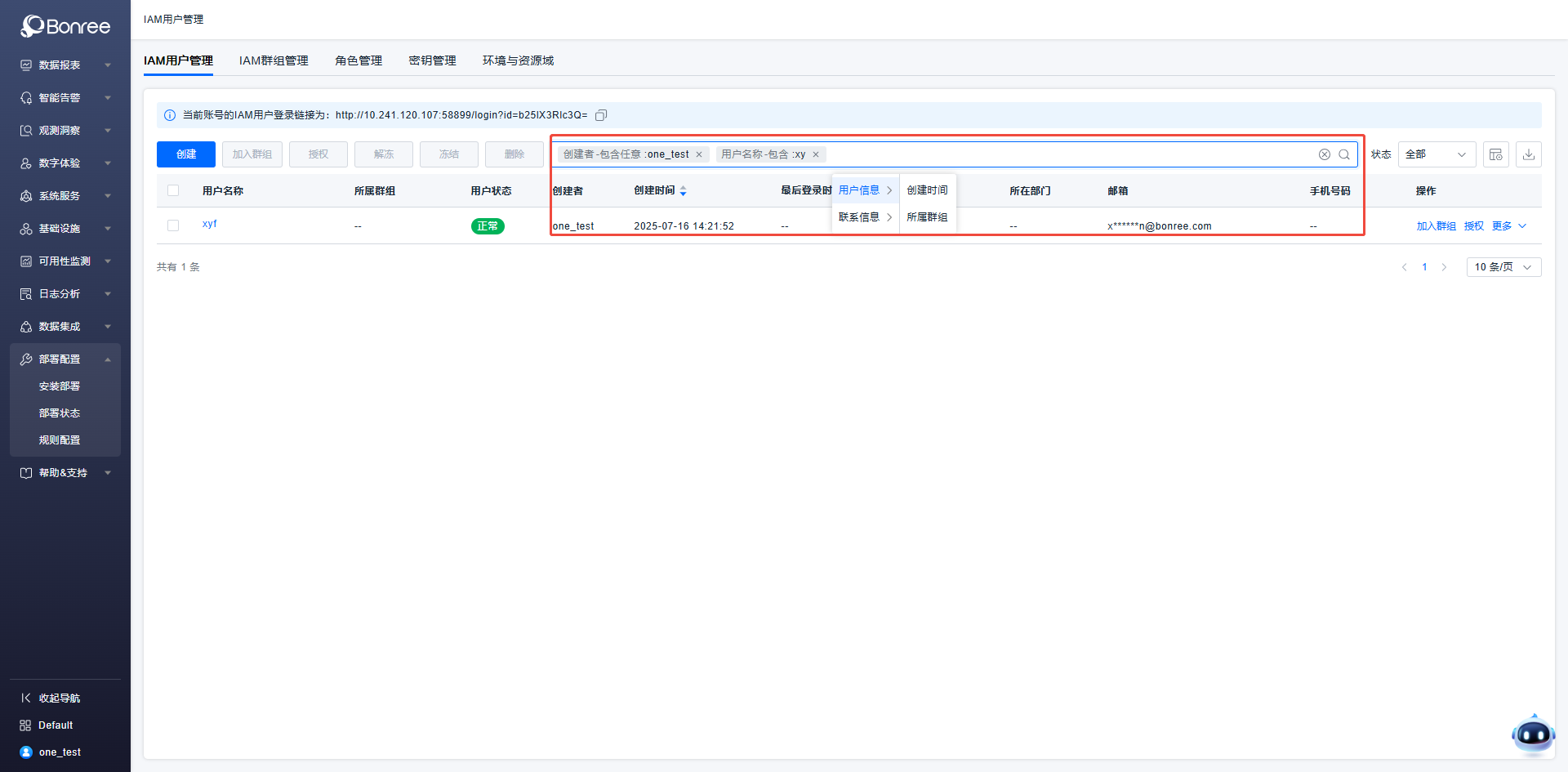Switch to the 角色管理 tab
This screenshot has height=772, width=1568.
(x=359, y=60)
